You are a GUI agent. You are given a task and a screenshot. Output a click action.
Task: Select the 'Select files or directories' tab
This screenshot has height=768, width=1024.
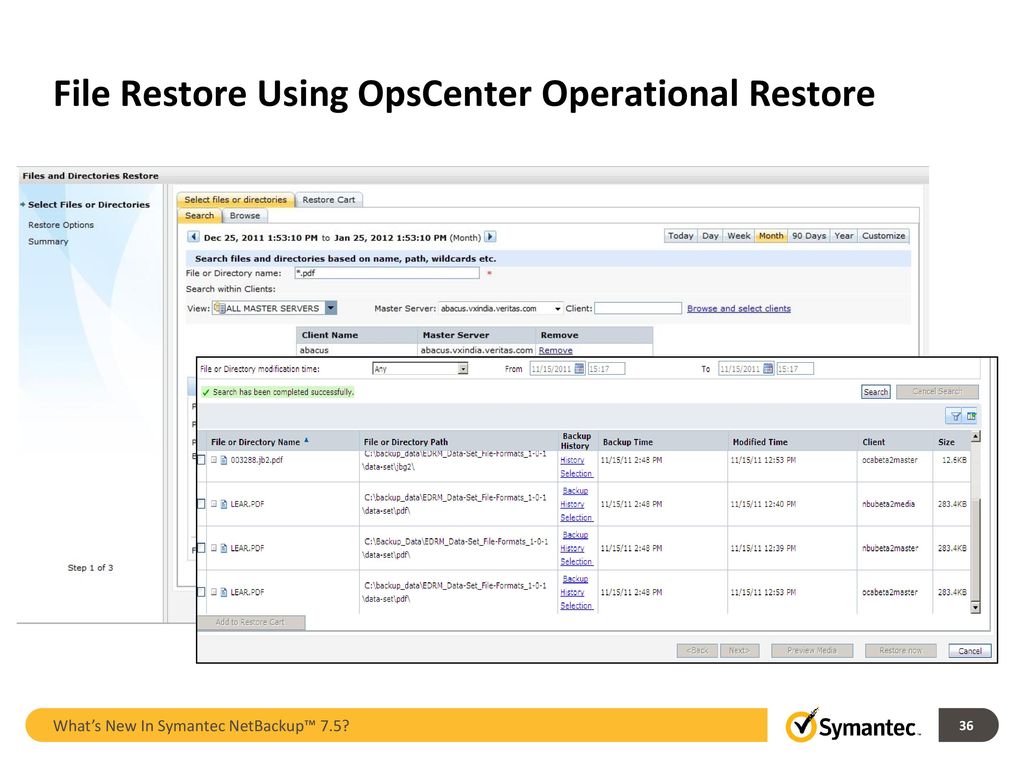point(235,200)
